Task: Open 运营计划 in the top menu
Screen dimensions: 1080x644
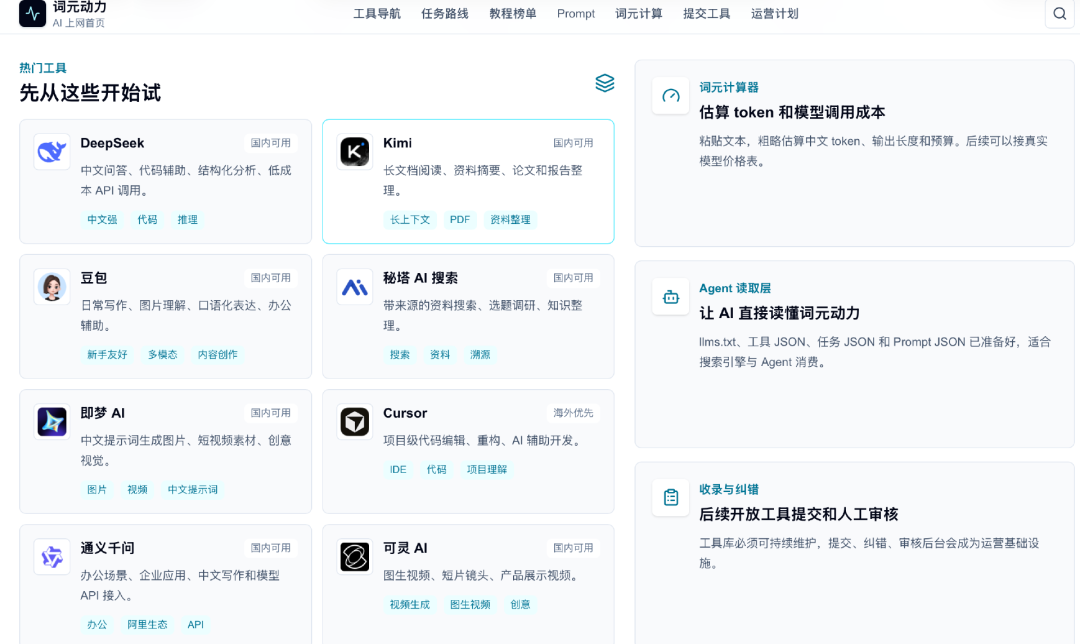Action: click(775, 14)
